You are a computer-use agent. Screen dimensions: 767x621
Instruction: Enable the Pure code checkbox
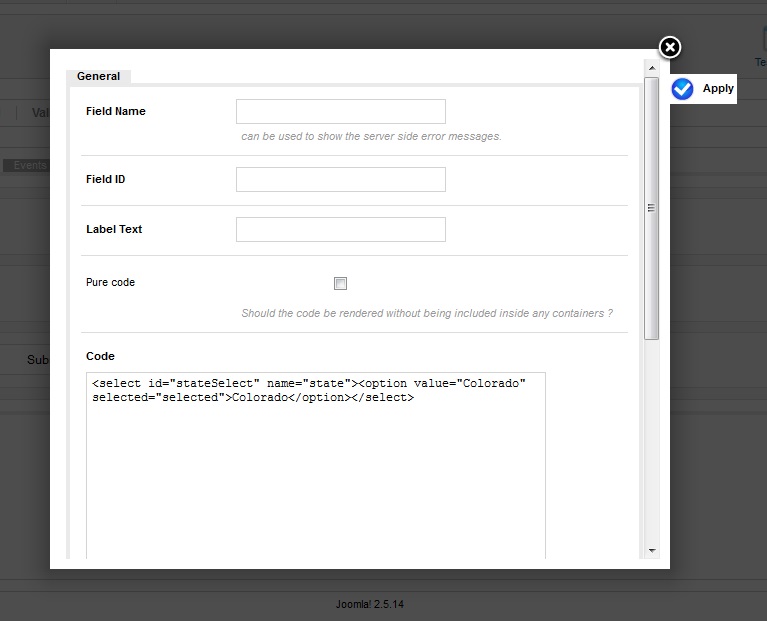(x=340, y=283)
